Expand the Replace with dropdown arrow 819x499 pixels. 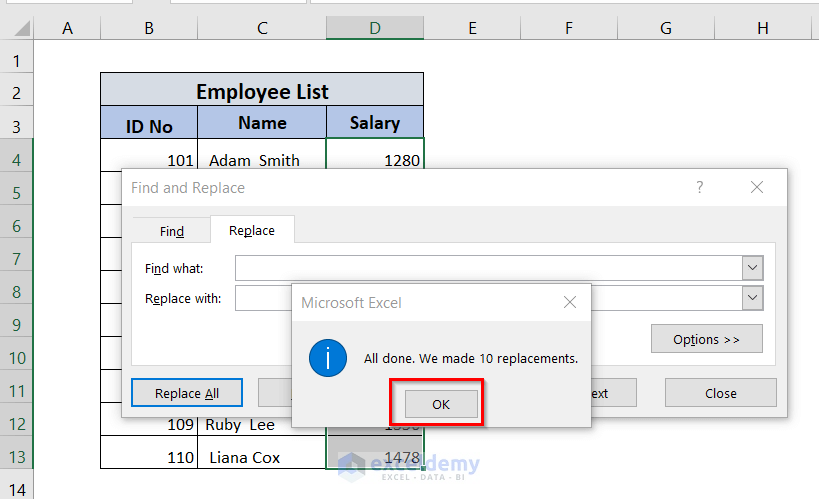[752, 298]
